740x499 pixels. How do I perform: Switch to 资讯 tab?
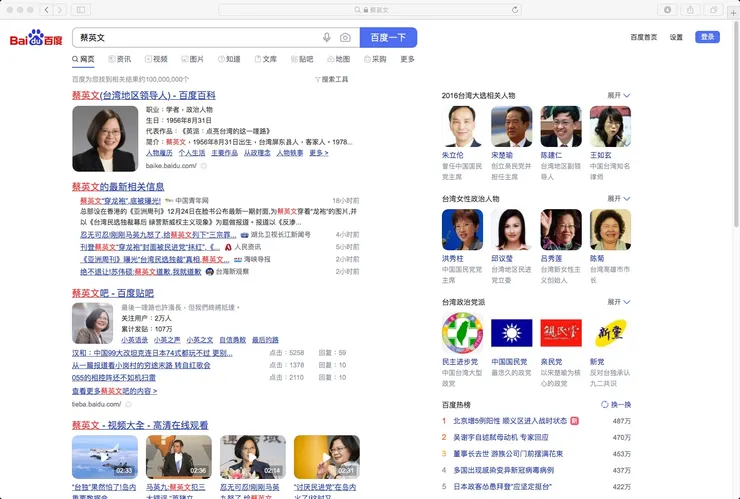point(120,59)
